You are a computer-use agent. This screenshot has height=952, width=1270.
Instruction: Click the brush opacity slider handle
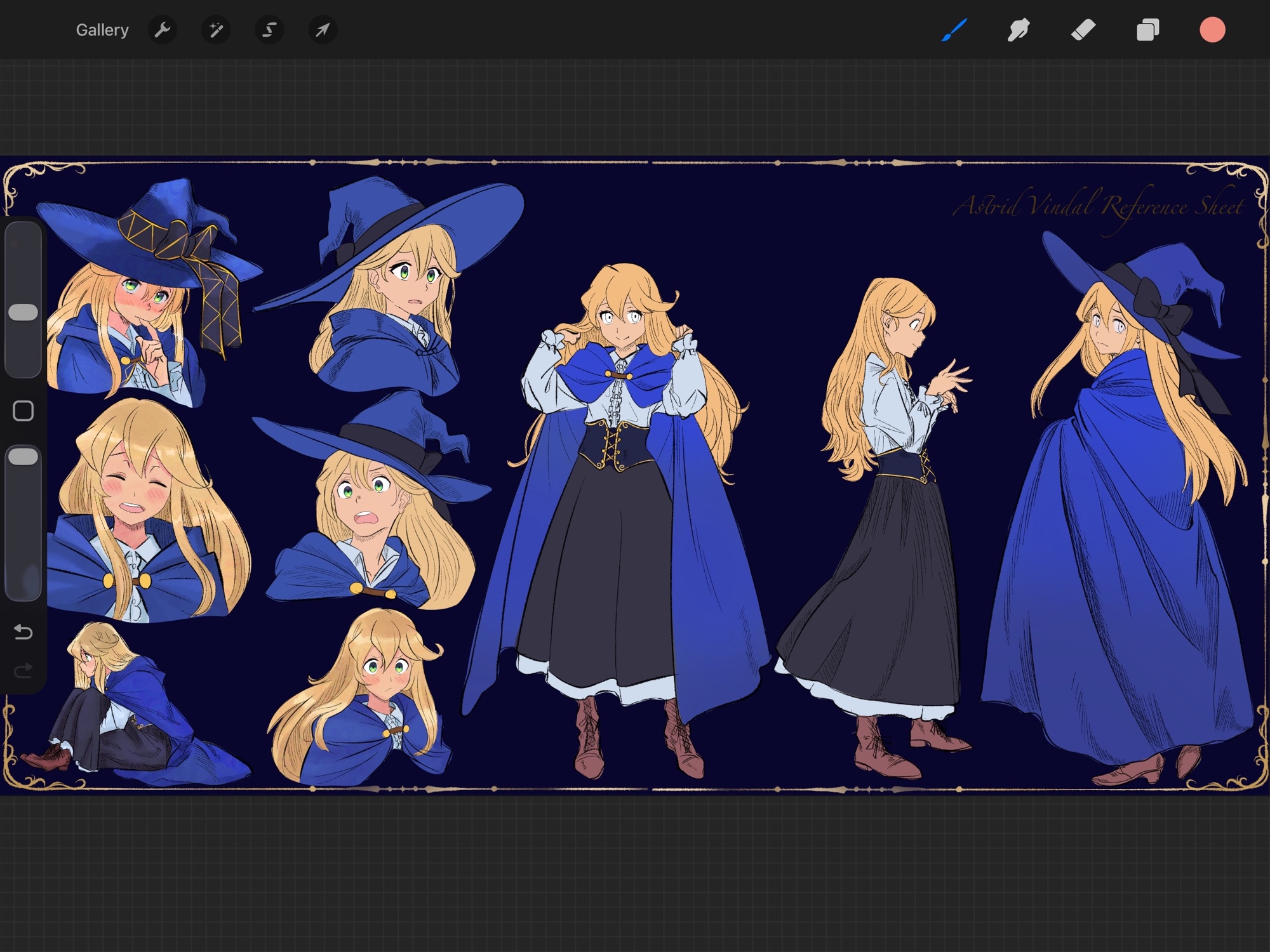tap(23, 456)
